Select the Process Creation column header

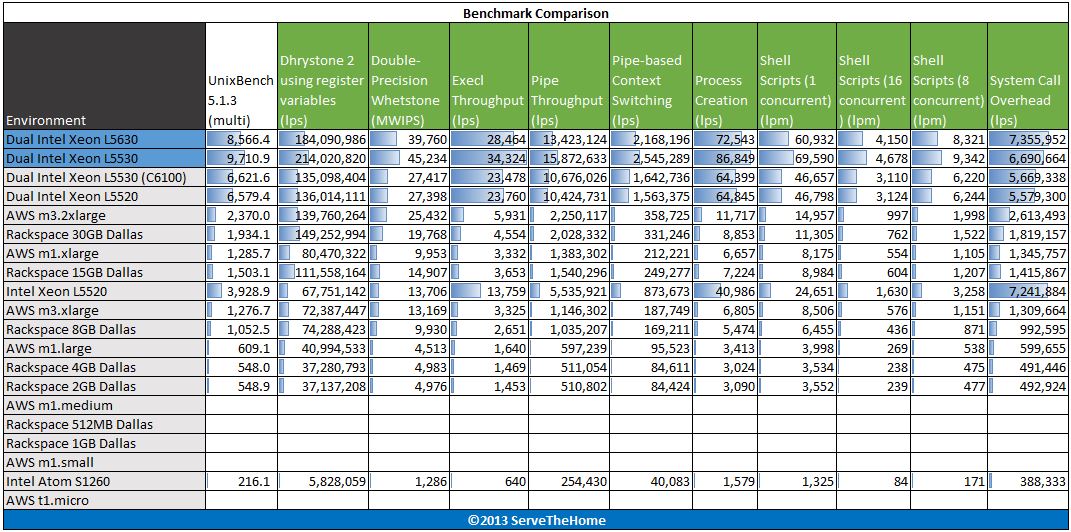click(725, 76)
